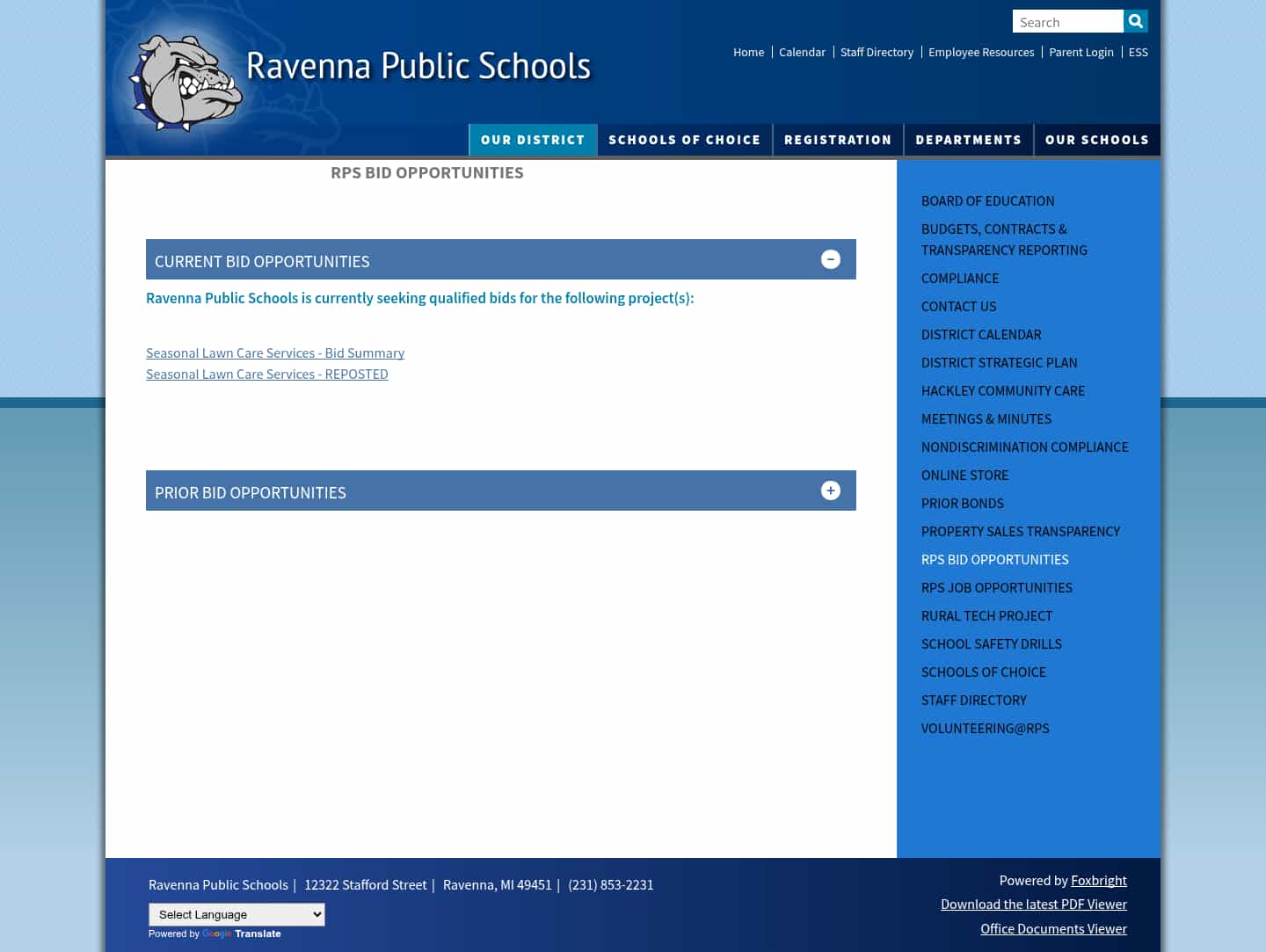The height and width of the screenshot is (952, 1266).
Task: Open the Our District menu tab
Action: click(x=533, y=140)
